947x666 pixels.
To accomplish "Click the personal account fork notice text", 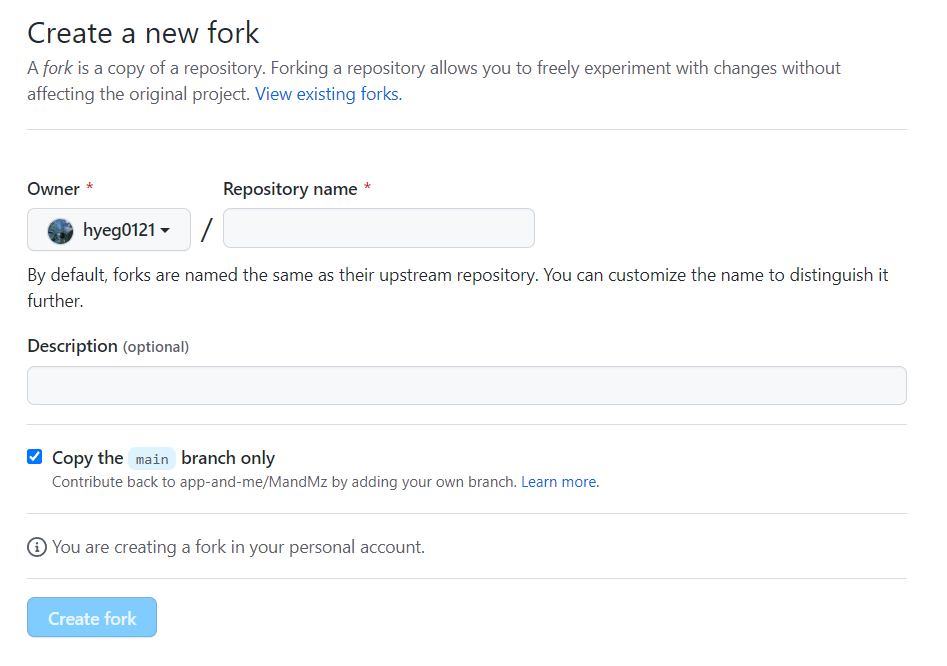I will 238,547.
